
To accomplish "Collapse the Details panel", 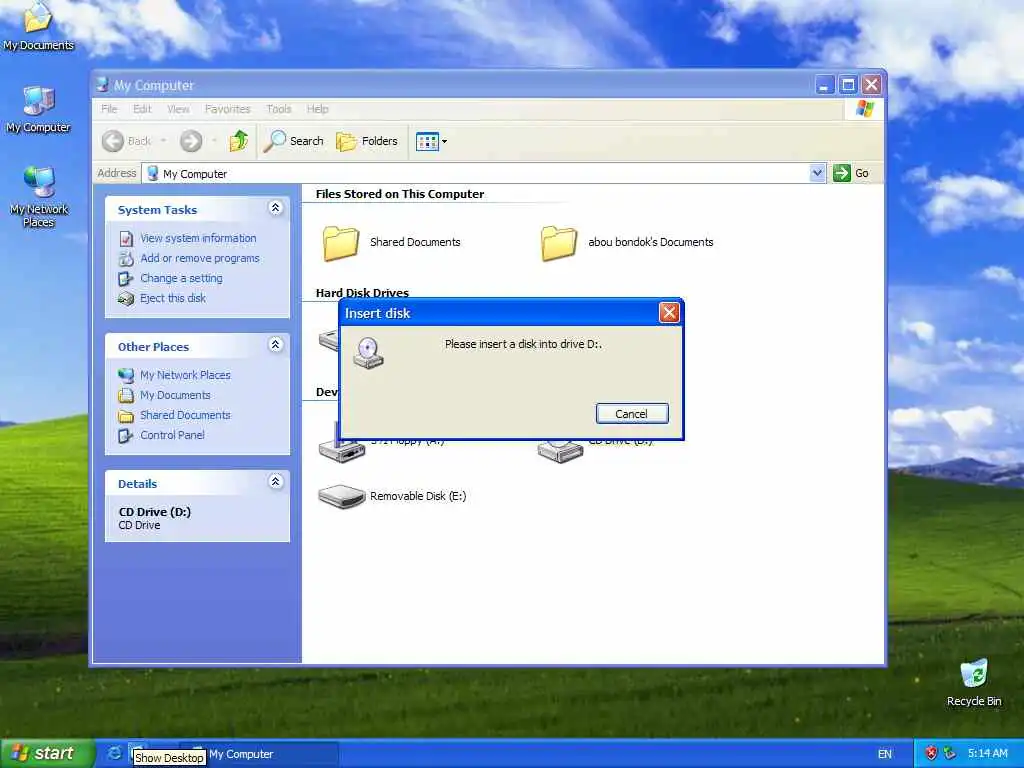I will [276, 482].
